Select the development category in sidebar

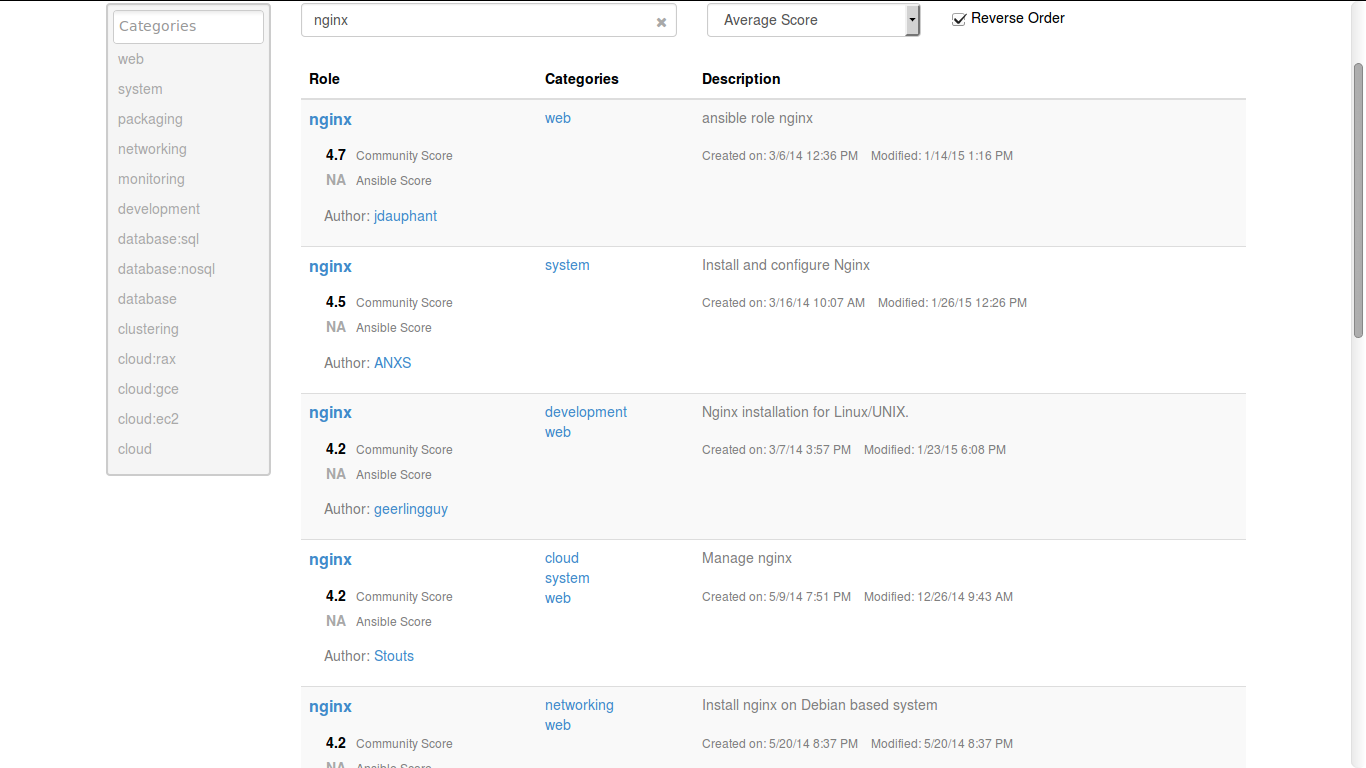tap(159, 209)
